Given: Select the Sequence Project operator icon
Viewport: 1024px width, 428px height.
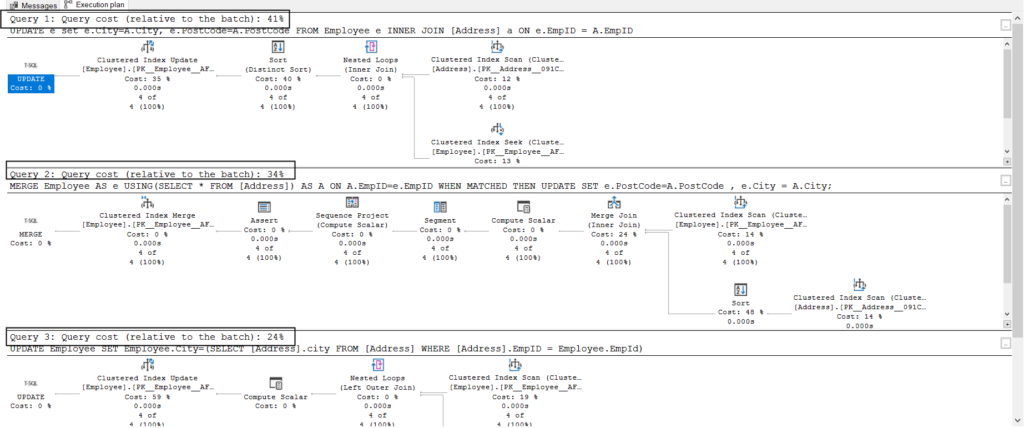Looking at the screenshot, I should tap(352, 204).
